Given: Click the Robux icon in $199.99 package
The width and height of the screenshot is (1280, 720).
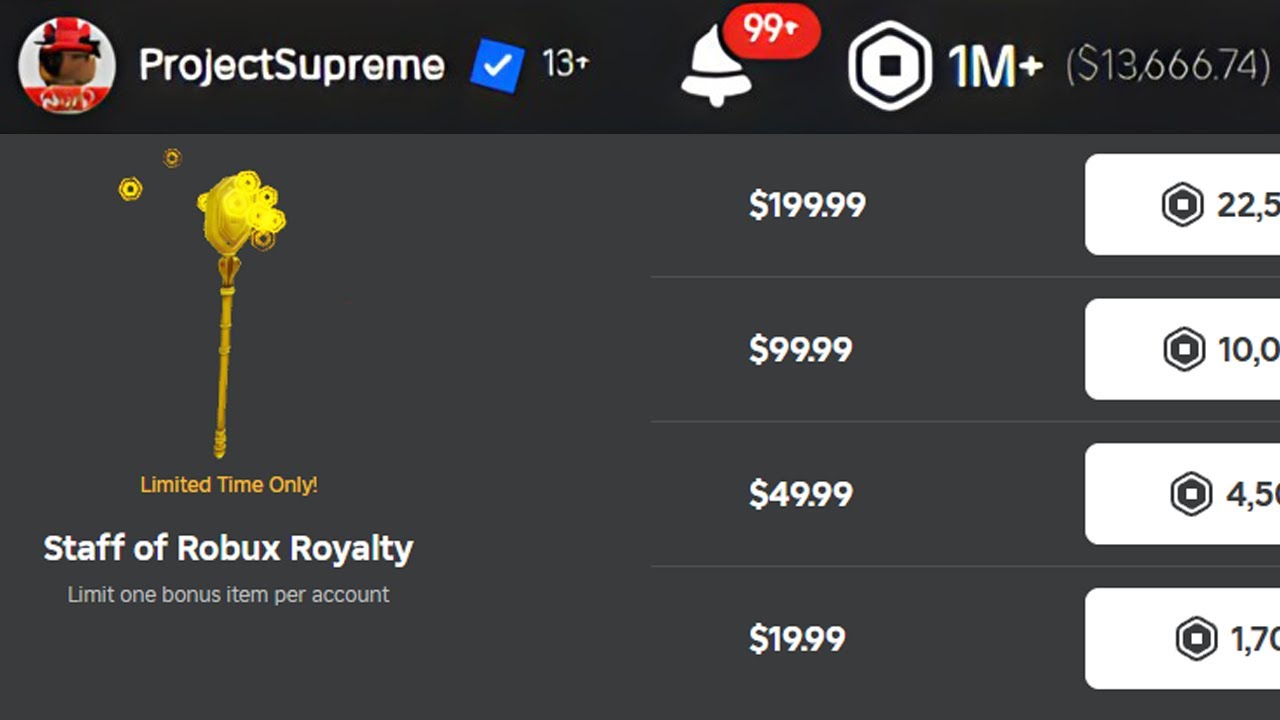Looking at the screenshot, I should click(1182, 205).
